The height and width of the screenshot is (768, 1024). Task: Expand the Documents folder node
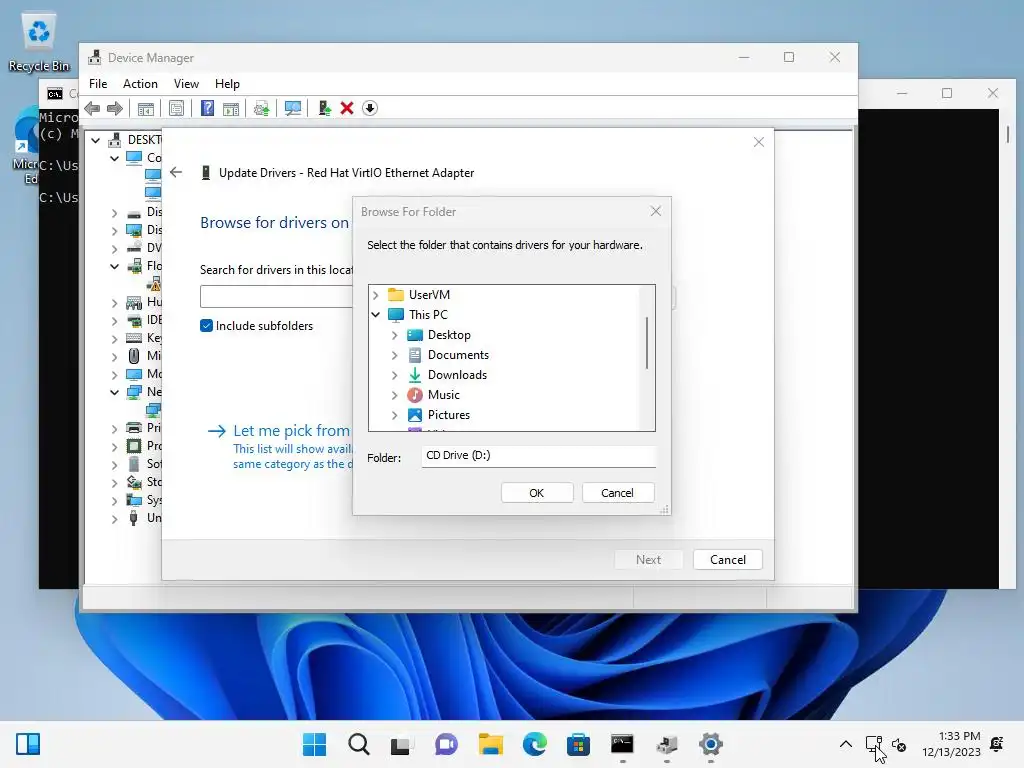[x=394, y=355]
